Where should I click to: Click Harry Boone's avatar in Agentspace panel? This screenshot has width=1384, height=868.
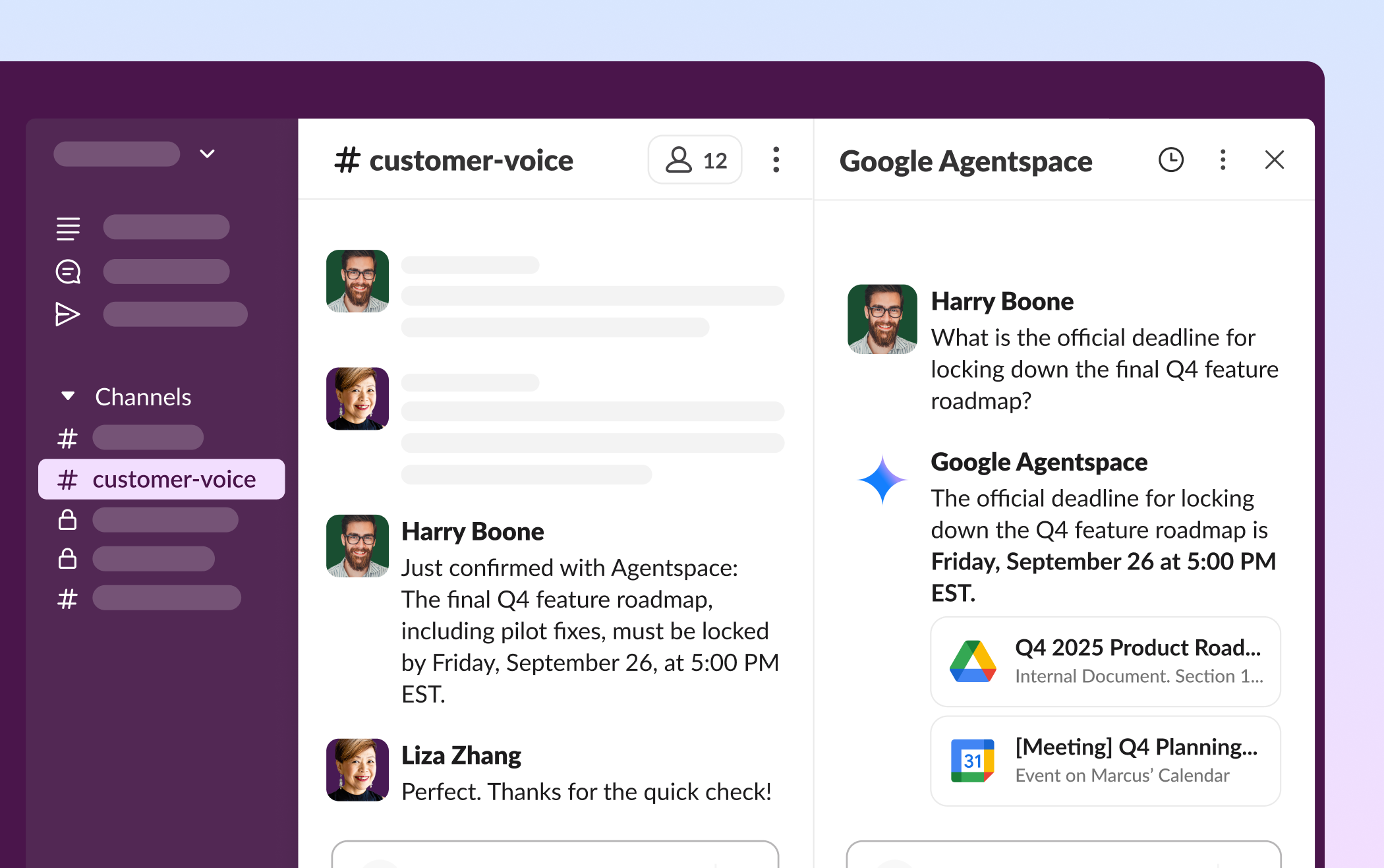(882, 319)
